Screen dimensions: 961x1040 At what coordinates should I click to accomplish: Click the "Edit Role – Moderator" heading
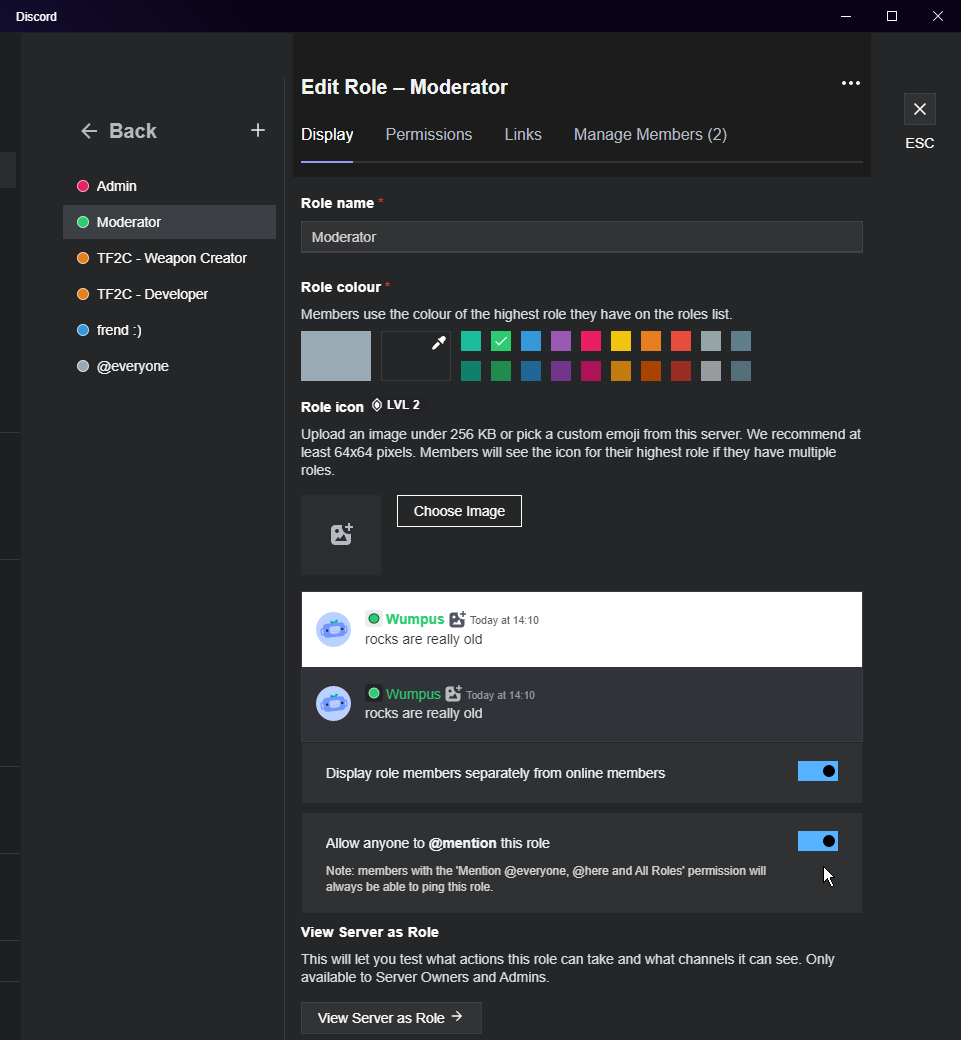405,87
